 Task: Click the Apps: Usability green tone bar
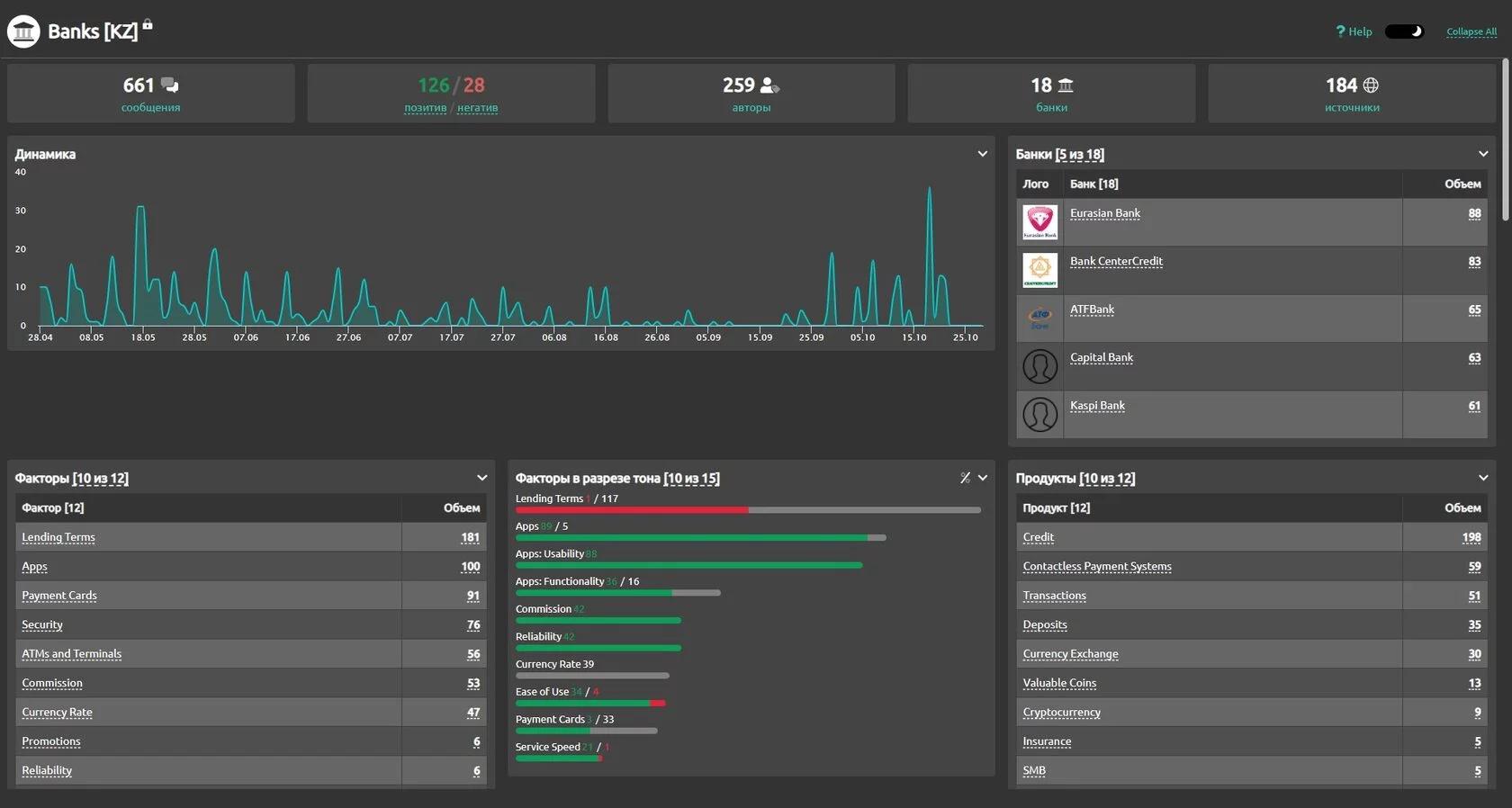pyautogui.click(x=688, y=565)
